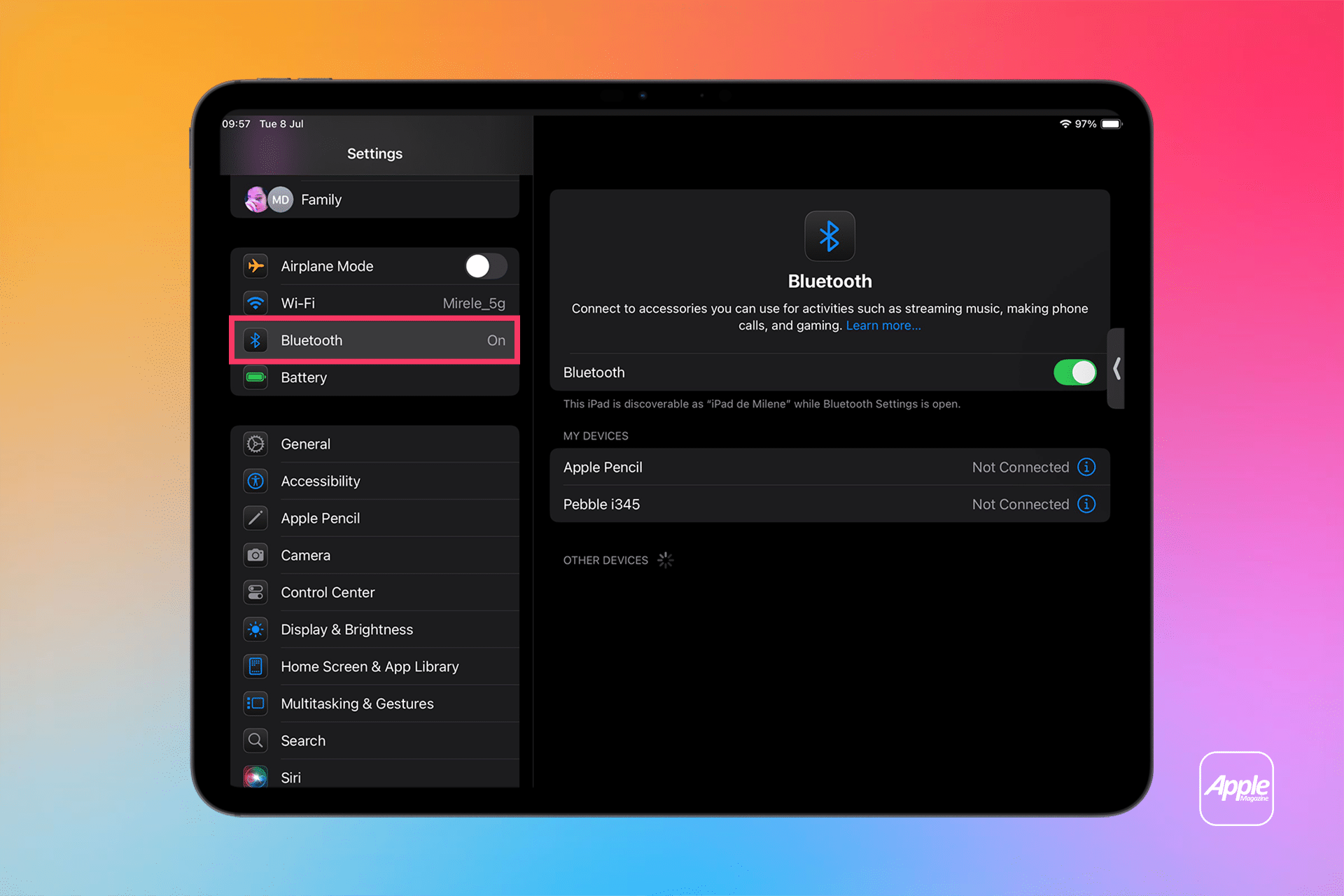Tap the OTHER DEVICES section header

point(605,560)
